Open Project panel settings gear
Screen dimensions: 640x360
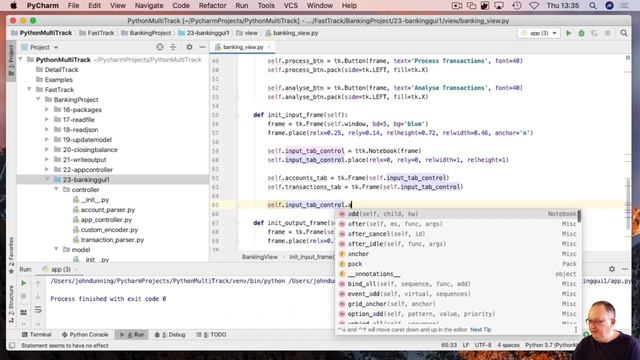[189, 47]
